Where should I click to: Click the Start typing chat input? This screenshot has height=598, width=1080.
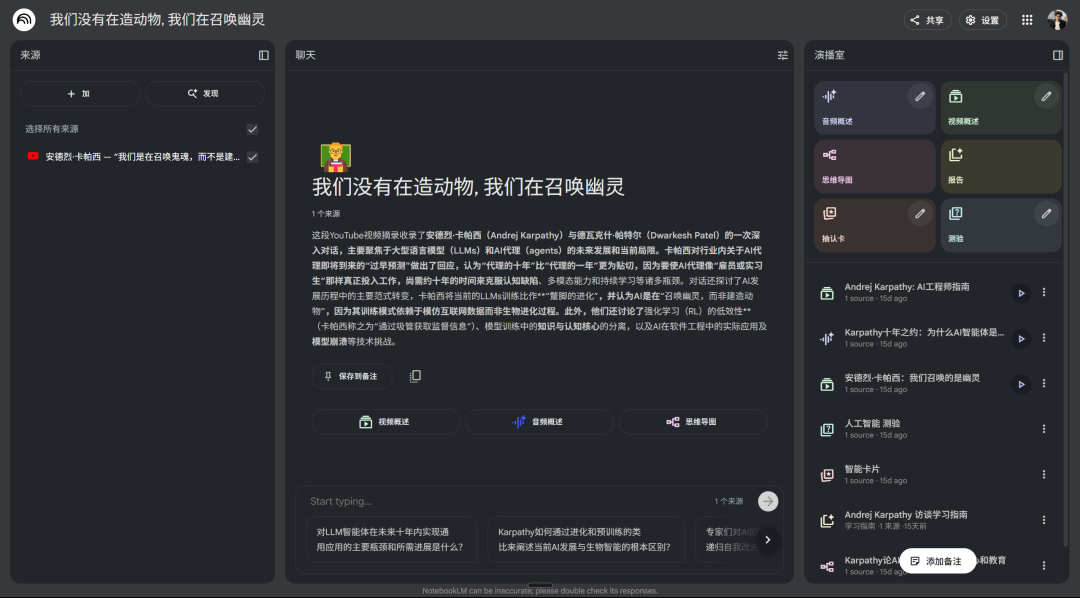(x=506, y=501)
